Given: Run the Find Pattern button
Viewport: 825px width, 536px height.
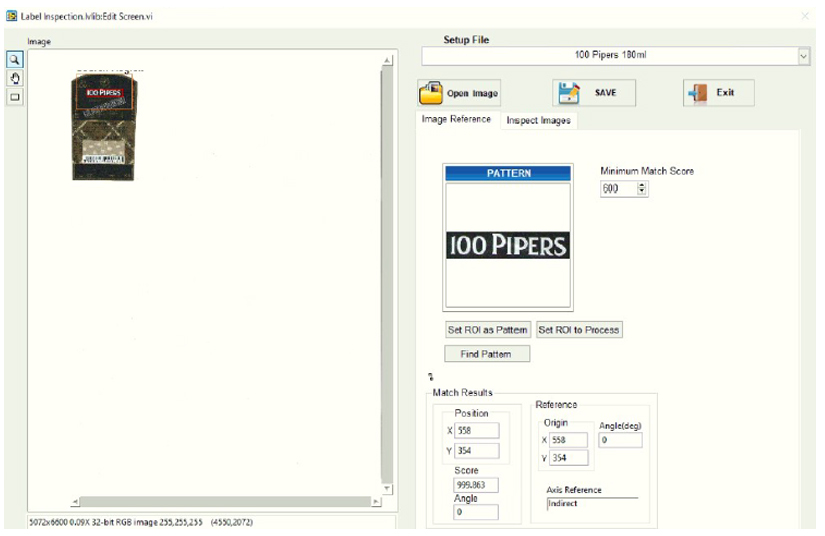Looking at the screenshot, I should point(487,354).
